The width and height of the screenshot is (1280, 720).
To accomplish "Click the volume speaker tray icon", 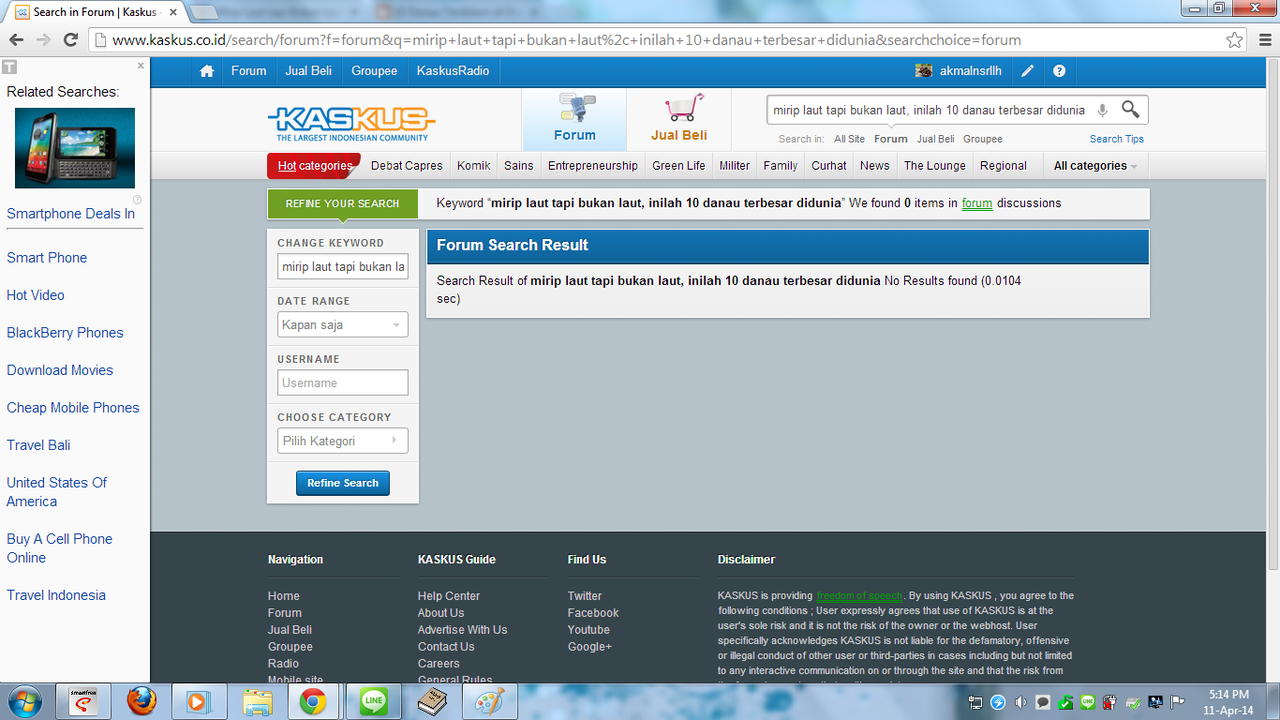I will [1020, 702].
